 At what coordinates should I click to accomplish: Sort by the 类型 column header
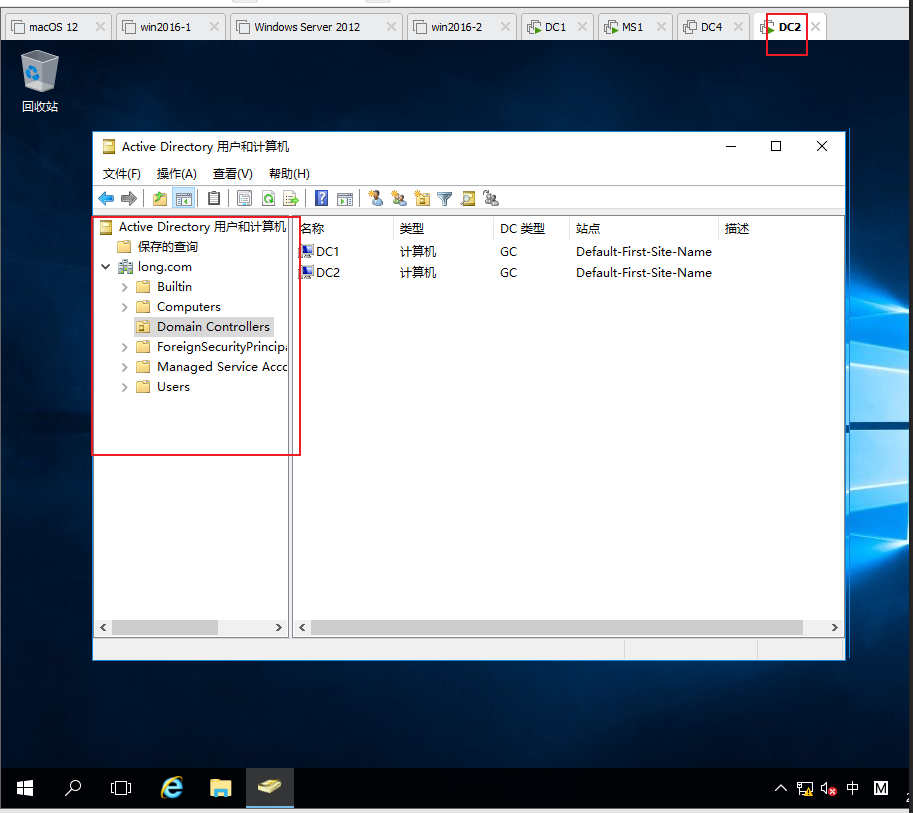tap(443, 229)
